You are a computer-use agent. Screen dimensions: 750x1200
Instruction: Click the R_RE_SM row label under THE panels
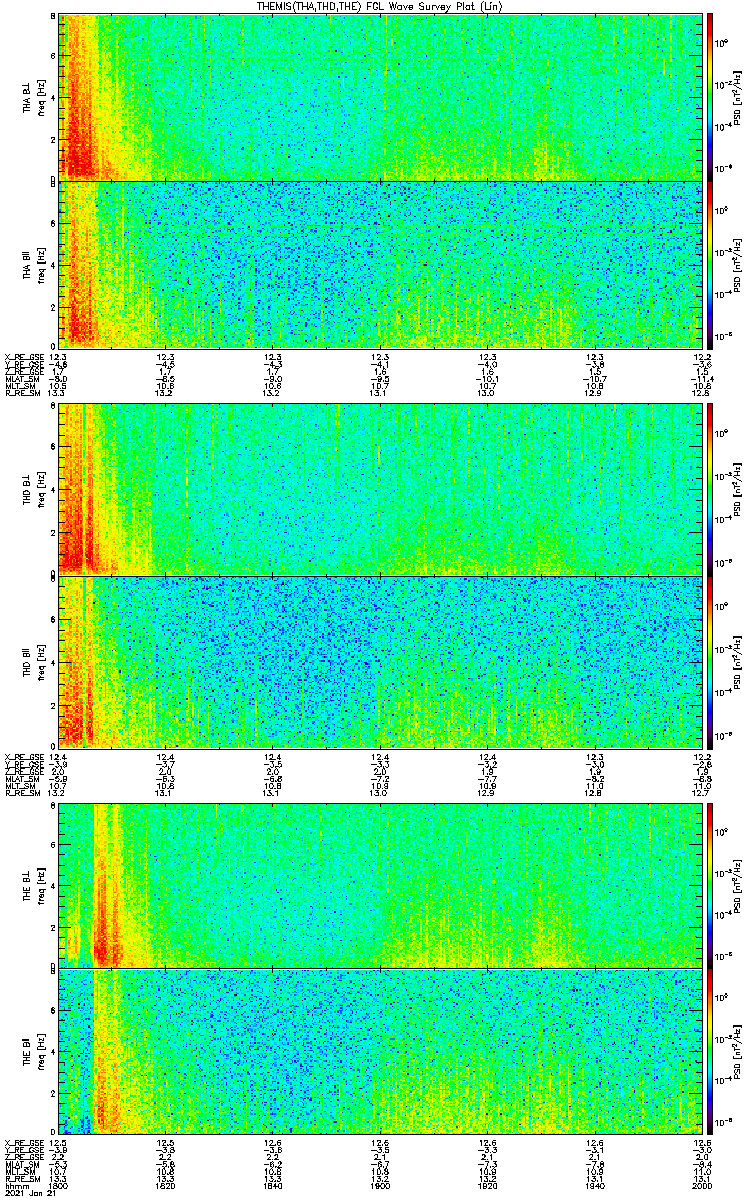[21, 1180]
